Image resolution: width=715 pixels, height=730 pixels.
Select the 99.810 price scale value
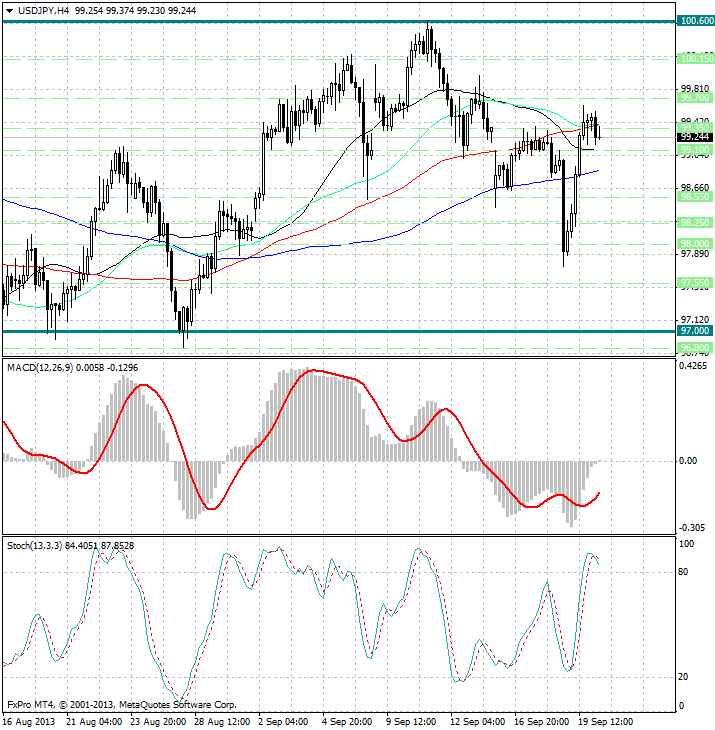pos(695,89)
